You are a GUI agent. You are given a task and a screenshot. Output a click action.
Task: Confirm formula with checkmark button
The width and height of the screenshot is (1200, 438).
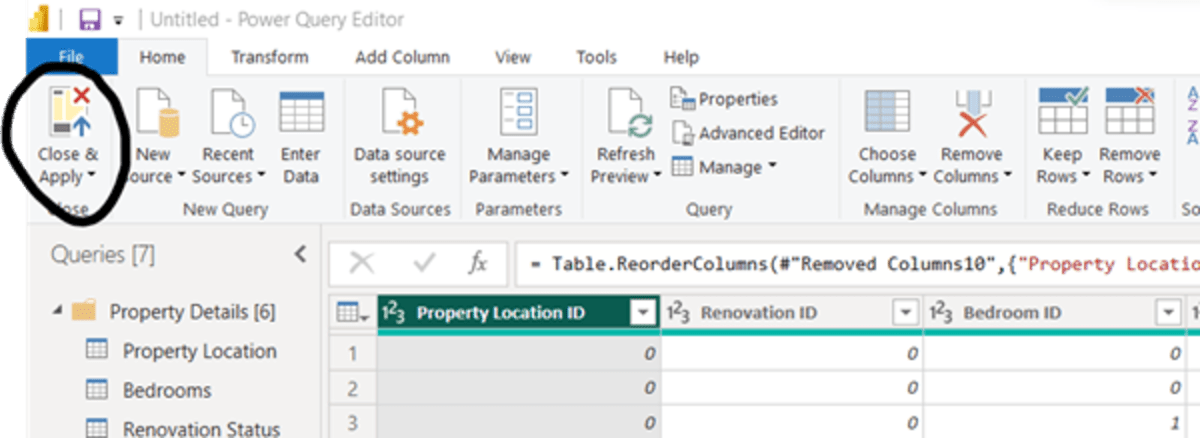pos(424,263)
